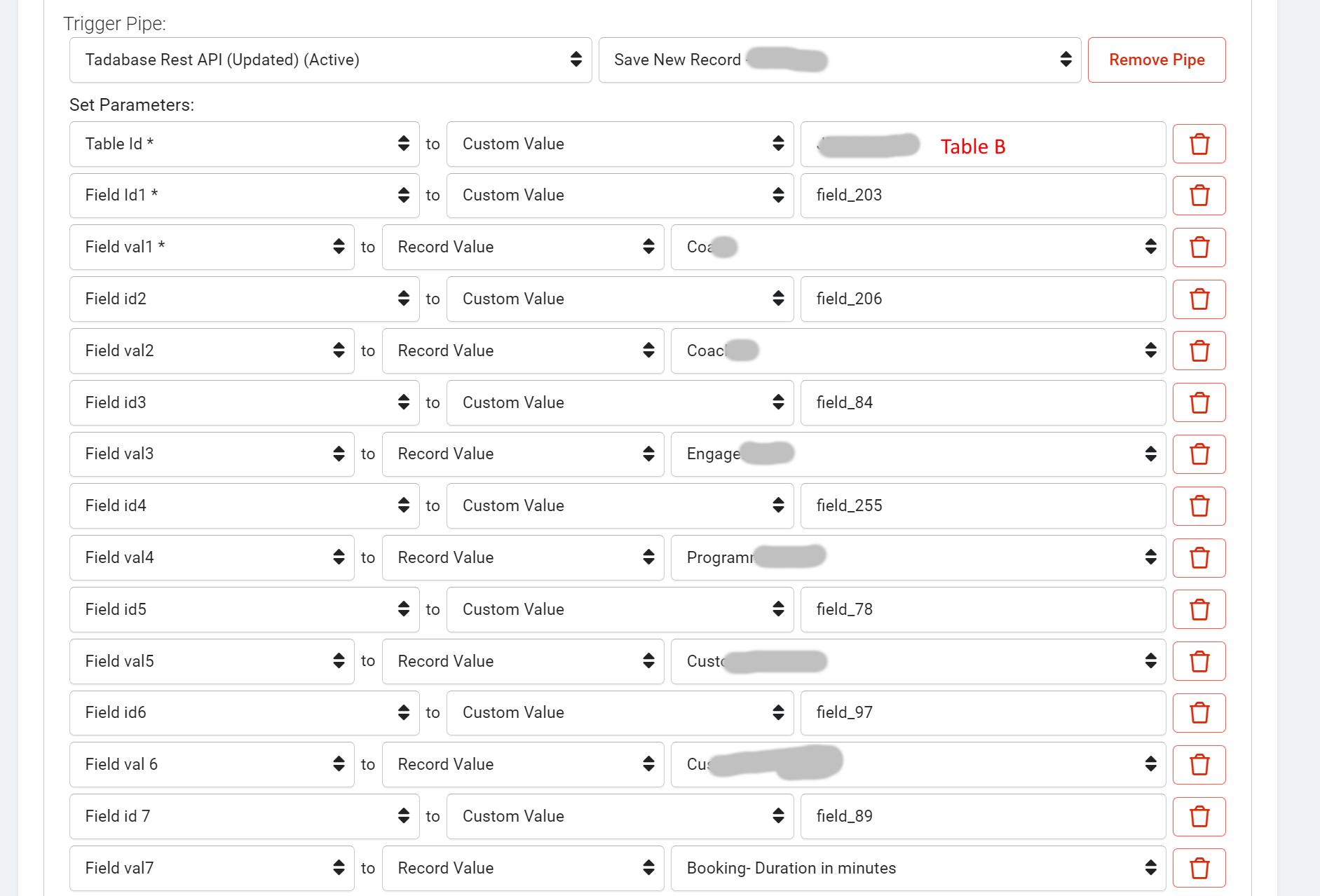This screenshot has height=896, width=1320.
Task: Toggle the Field val7 Record Value dropdown
Action: click(x=522, y=868)
